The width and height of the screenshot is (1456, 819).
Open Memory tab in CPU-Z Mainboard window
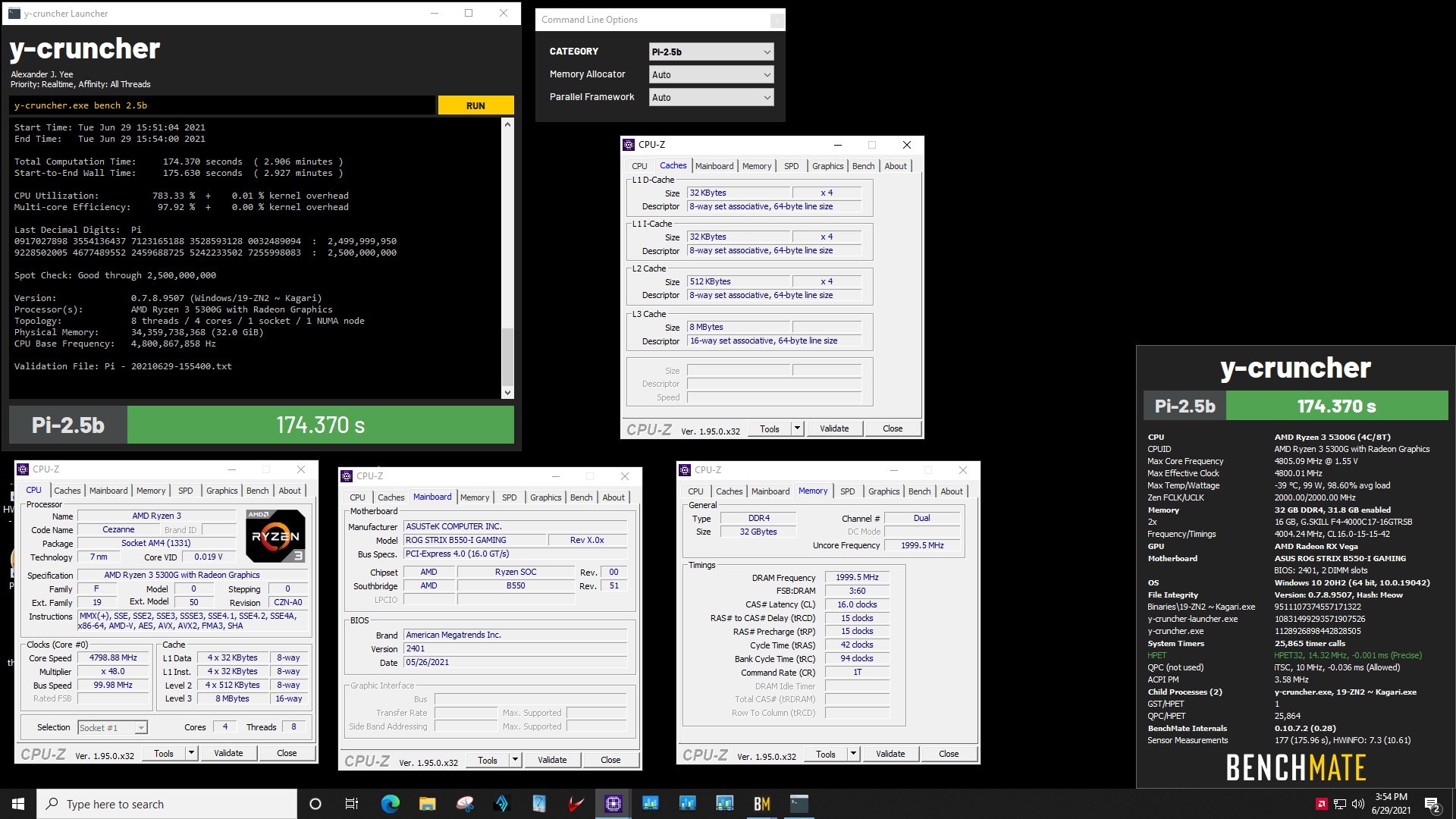475,497
